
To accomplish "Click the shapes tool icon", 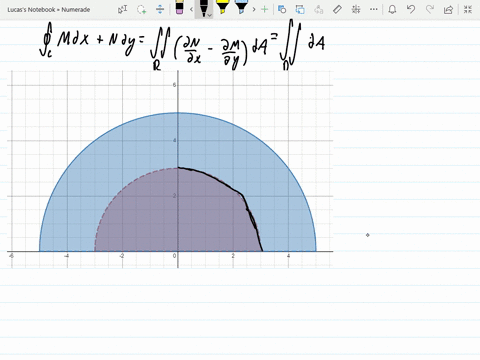I will [x=282, y=9].
